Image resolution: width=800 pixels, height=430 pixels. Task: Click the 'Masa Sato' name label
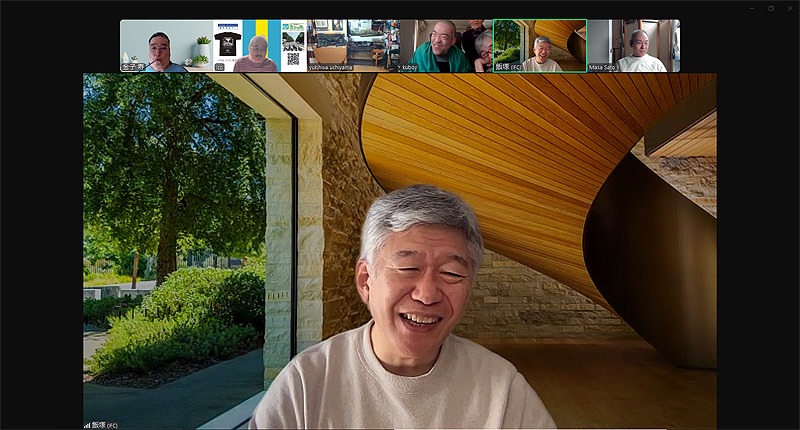pos(602,67)
